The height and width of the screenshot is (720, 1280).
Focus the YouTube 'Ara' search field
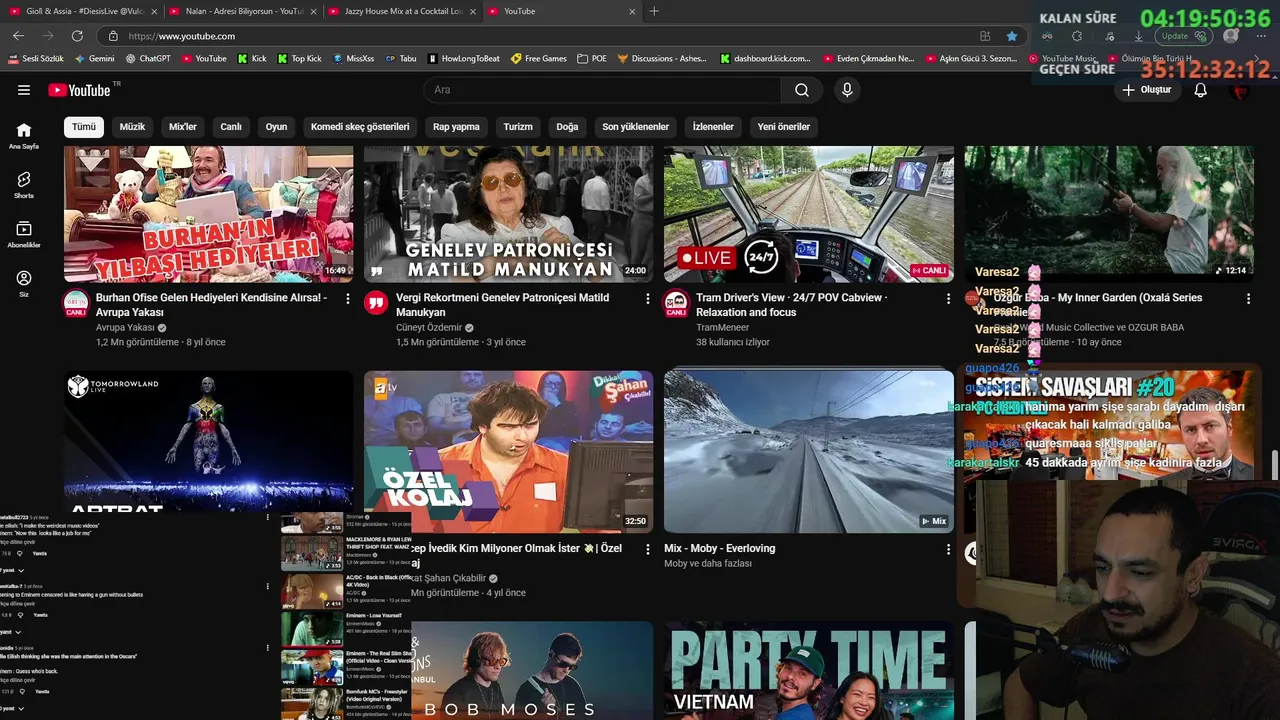(x=603, y=90)
